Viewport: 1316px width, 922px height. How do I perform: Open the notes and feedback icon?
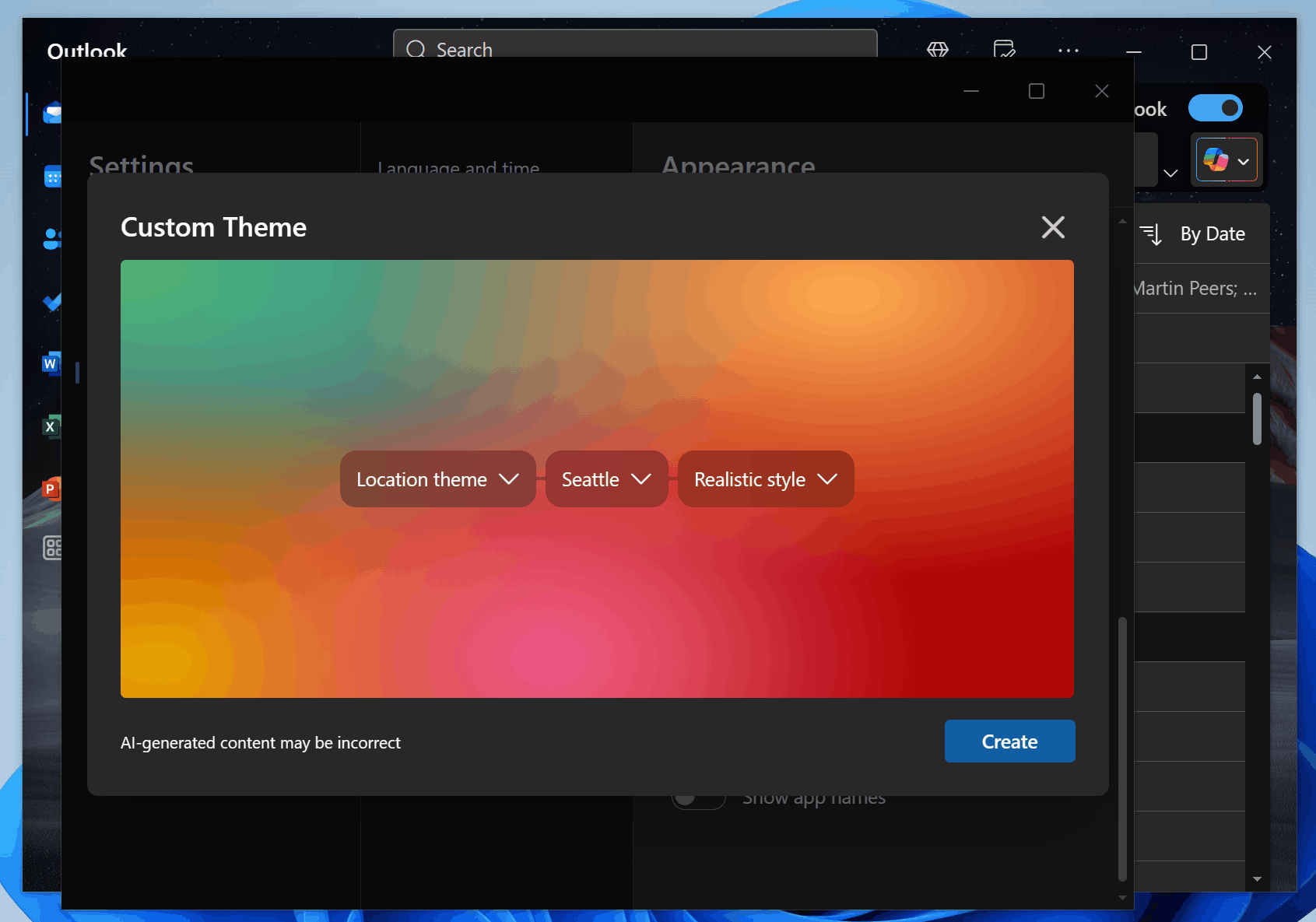[x=1005, y=50]
